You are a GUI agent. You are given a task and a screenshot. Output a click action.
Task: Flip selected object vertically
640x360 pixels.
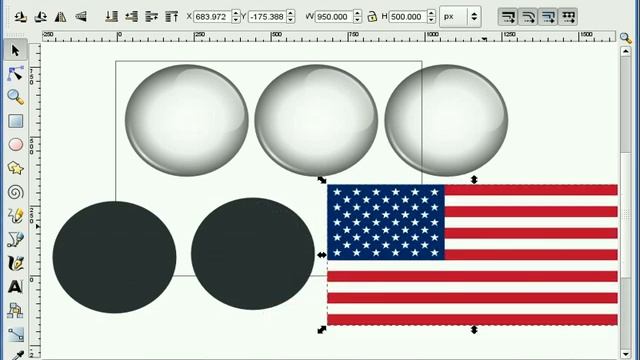(x=81, y=17)
